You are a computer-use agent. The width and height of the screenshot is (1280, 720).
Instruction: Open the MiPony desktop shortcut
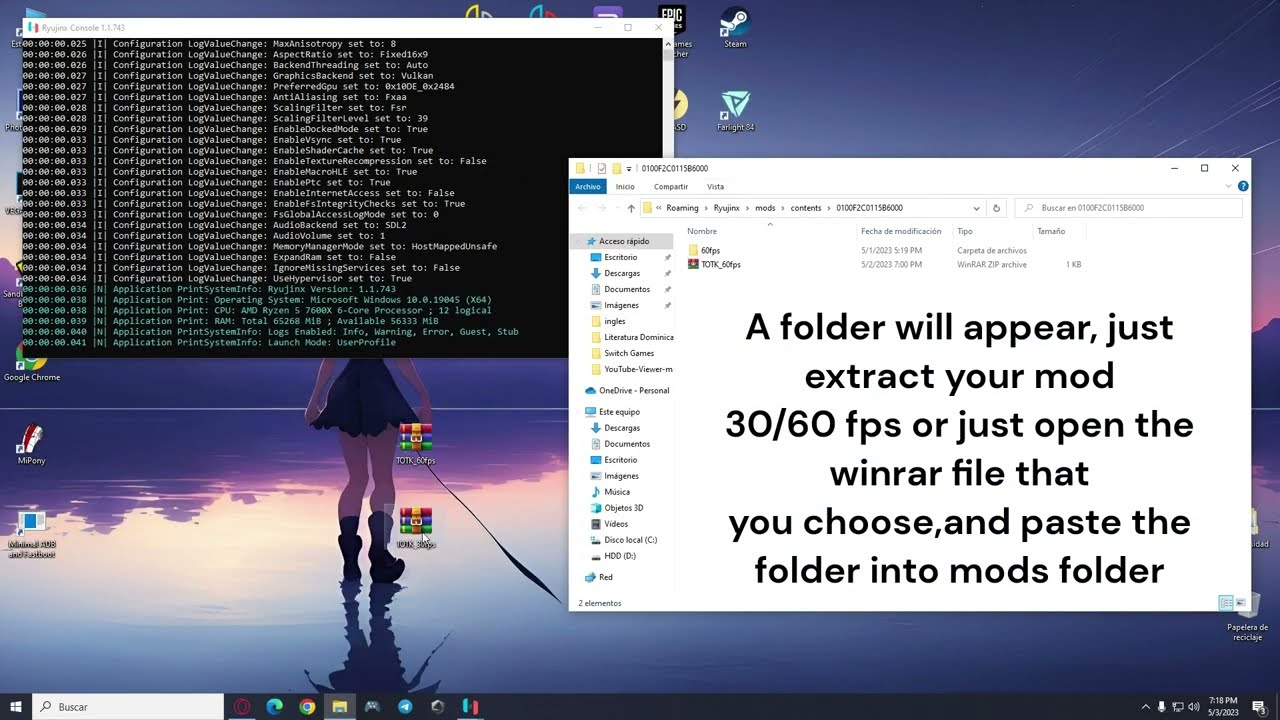(31, 445)
